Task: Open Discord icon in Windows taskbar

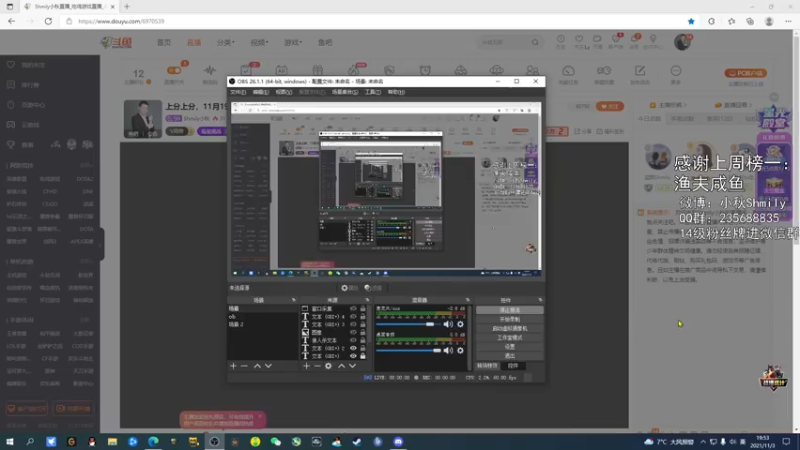Action: [x=398, y=441]
